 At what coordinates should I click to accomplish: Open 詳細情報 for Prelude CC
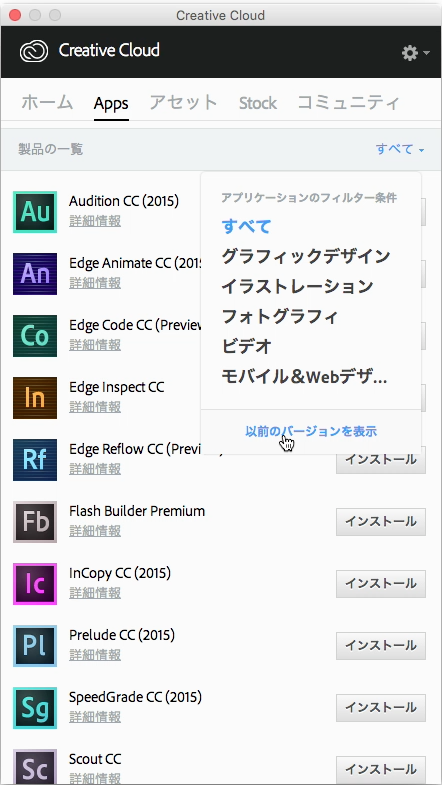point(95,655)
